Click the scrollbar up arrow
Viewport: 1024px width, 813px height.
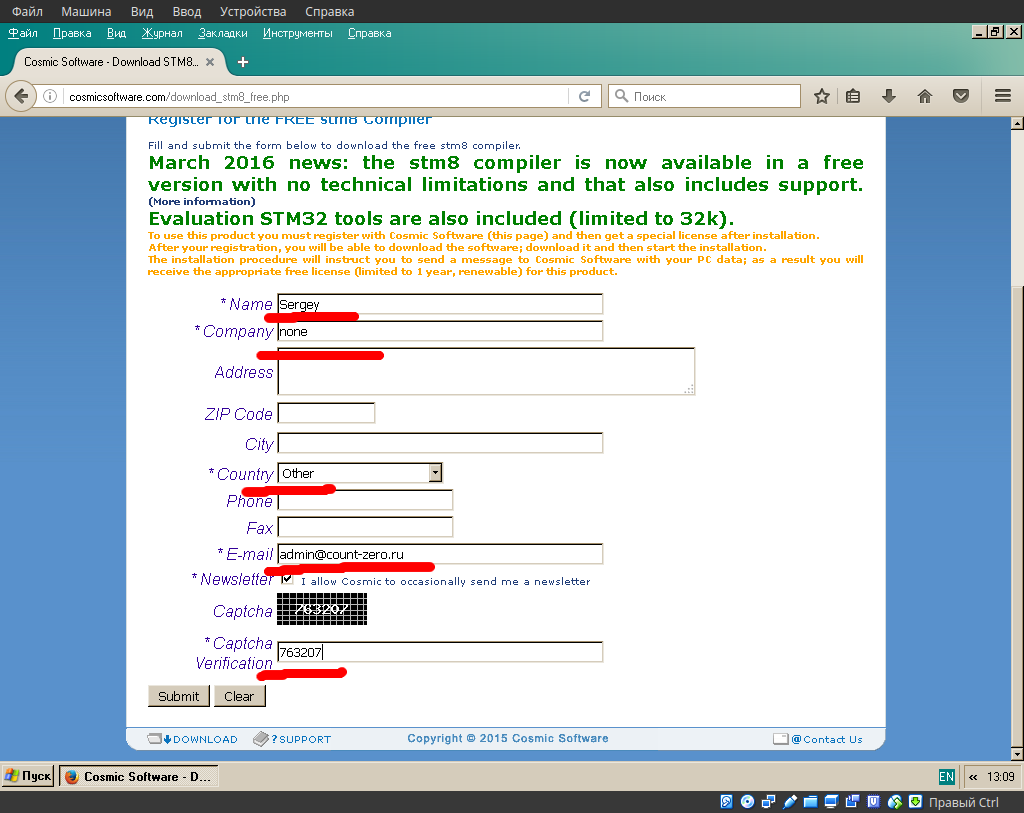pyautogui.click(x=1017, y=123)
